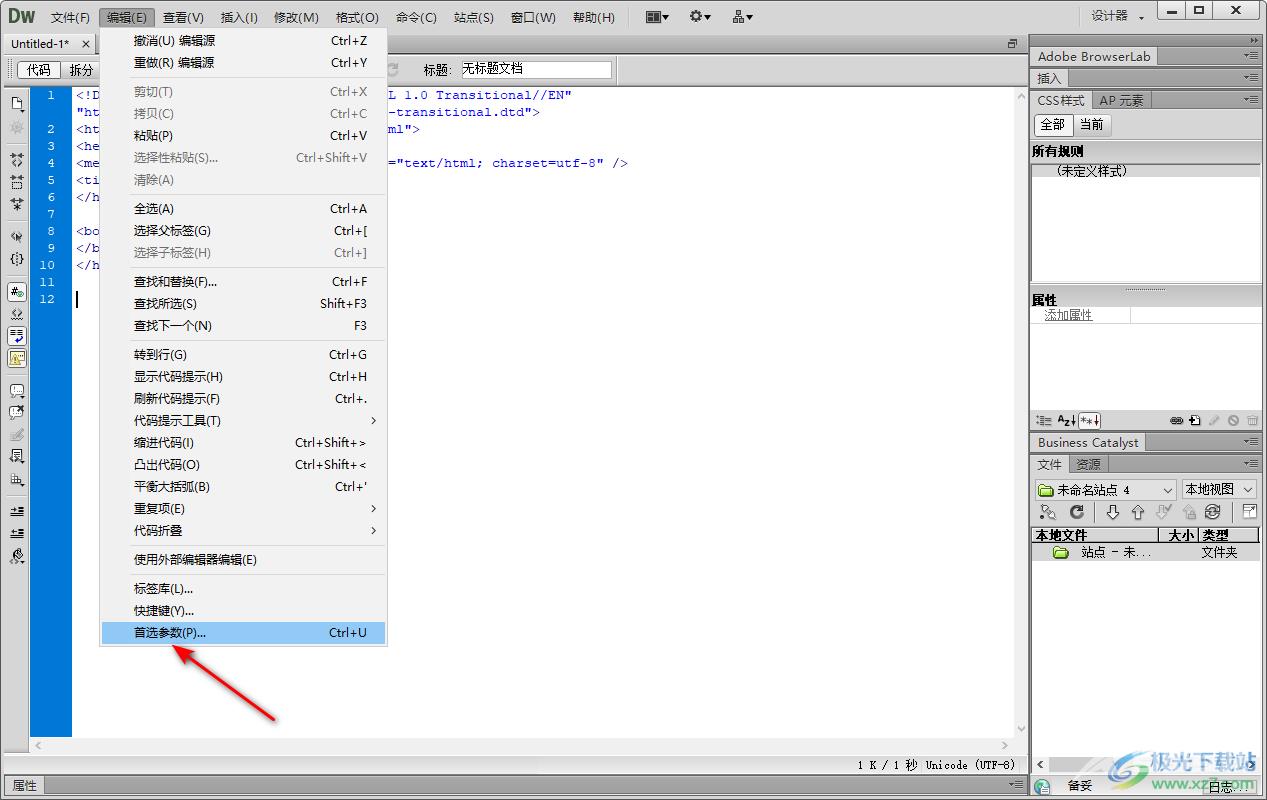Click the Format Source Code icon
Viewport: 1267px width, 800px height.
[17, 556]
